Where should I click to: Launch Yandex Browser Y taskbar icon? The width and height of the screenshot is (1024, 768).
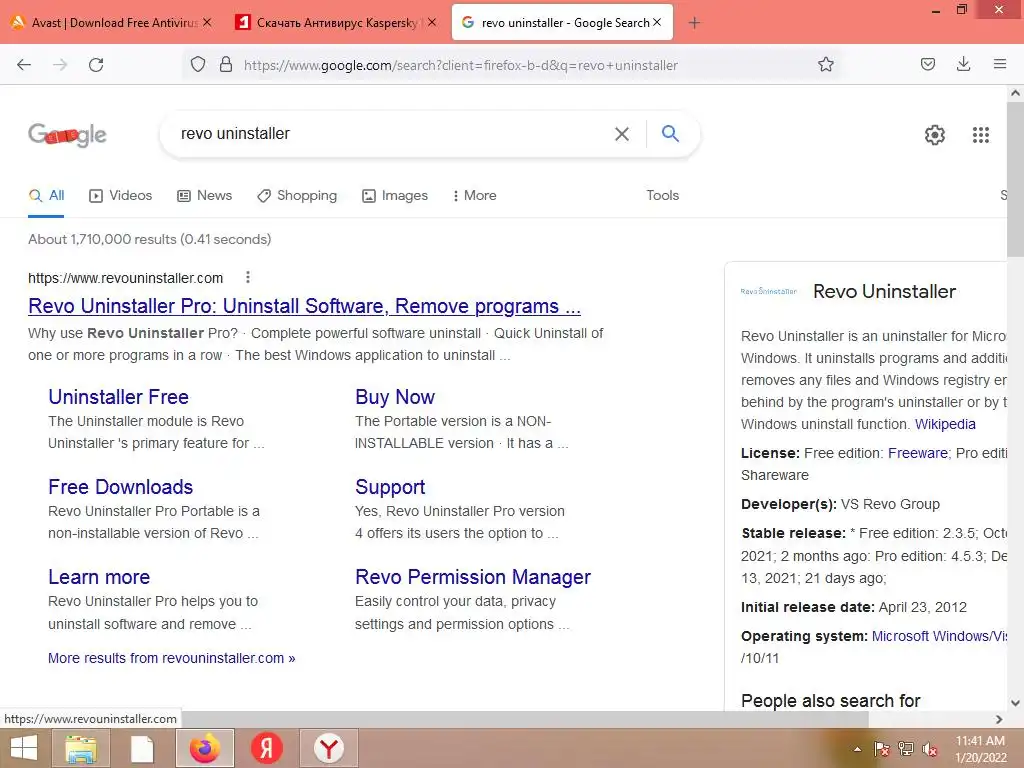[328, 748]
